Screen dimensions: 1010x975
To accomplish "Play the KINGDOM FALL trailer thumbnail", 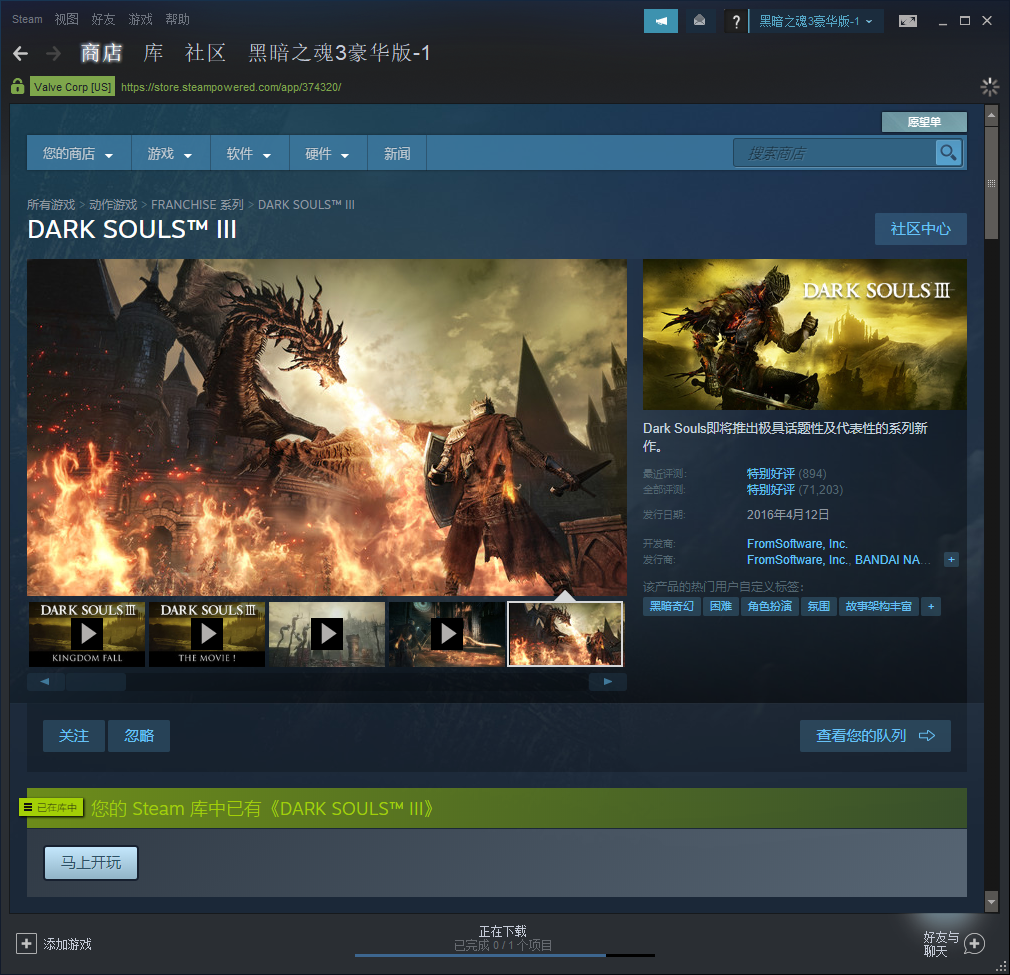I will [x=87, y=633].
